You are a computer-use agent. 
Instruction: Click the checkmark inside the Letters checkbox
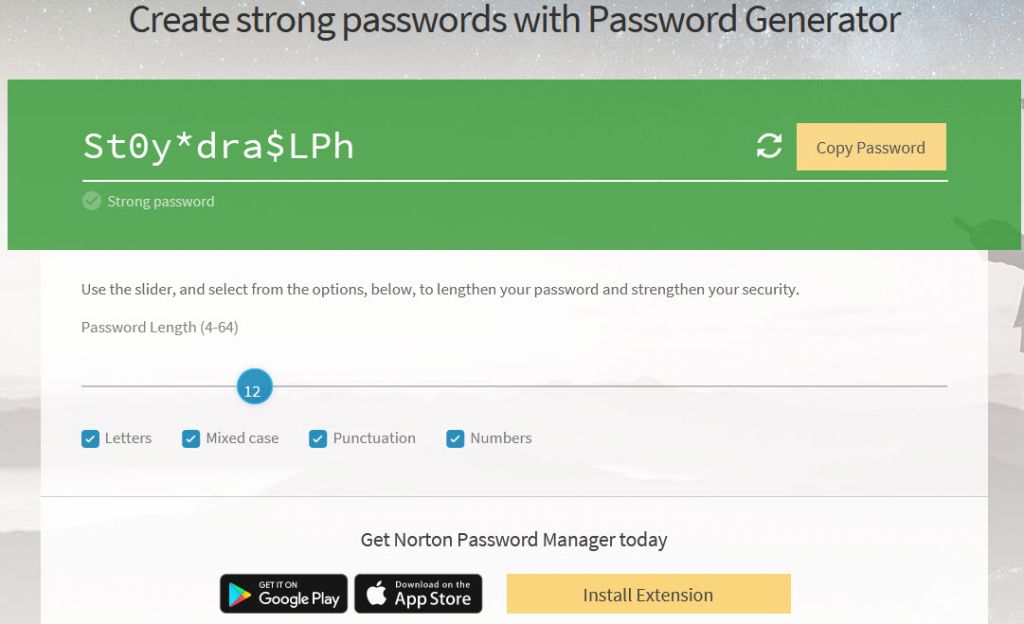click(x=89, y=438)
